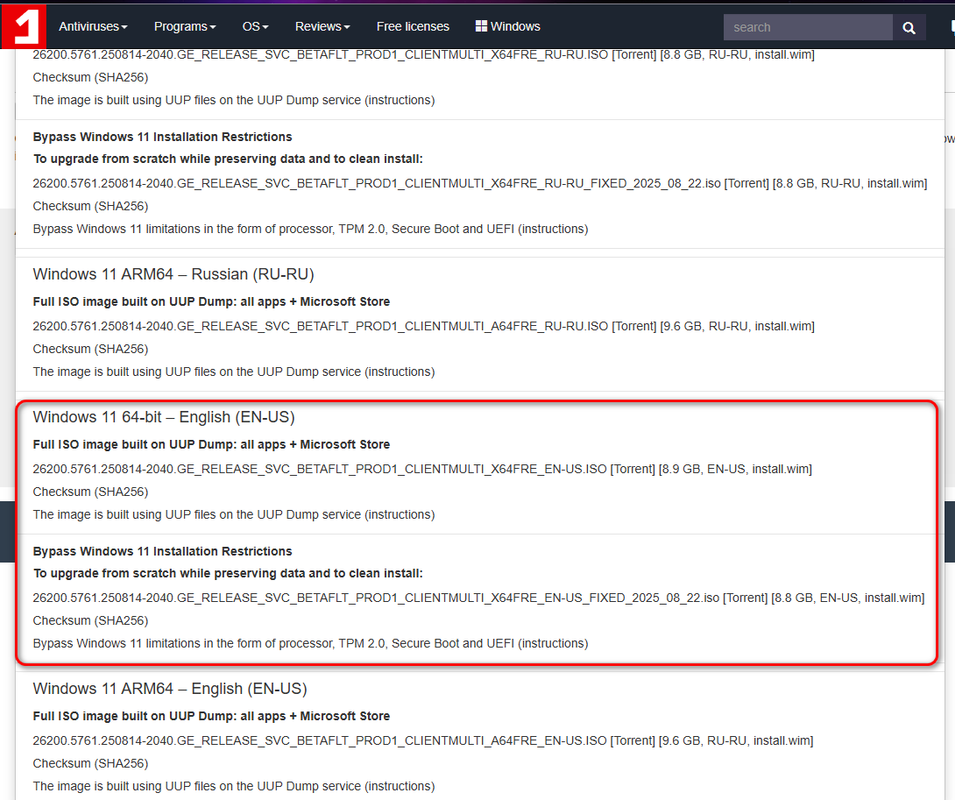Click RU-RU Bypass Windows 11 Installation Restrictions text
The image size is (955, 800).
point(163,137)
